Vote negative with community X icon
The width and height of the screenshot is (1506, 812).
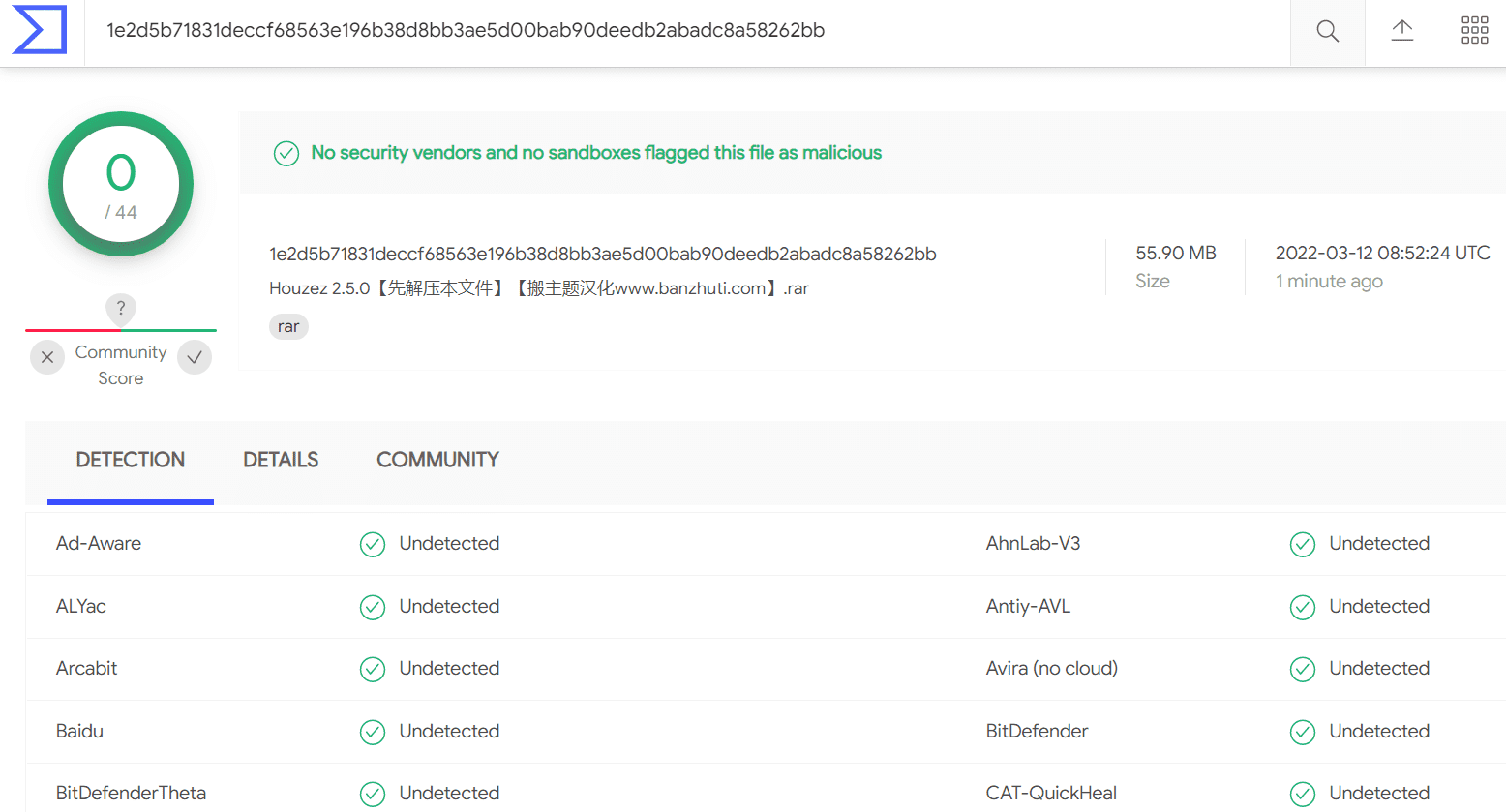pos(47,357)
